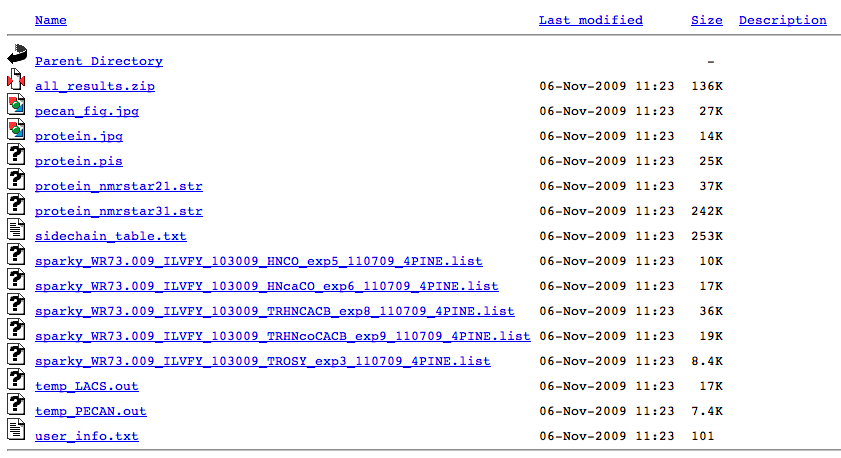Screen dimensions: 841x458
Task: Click the compressed archive icon beside all_results.zip
Action: [x=15, y=80]
